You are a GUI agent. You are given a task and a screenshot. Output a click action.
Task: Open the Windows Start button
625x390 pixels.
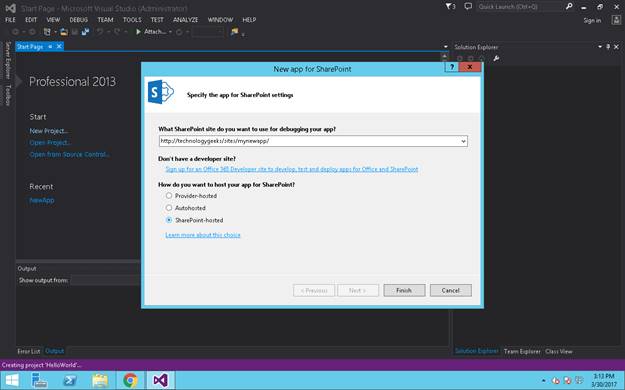[x=12, y=380]
